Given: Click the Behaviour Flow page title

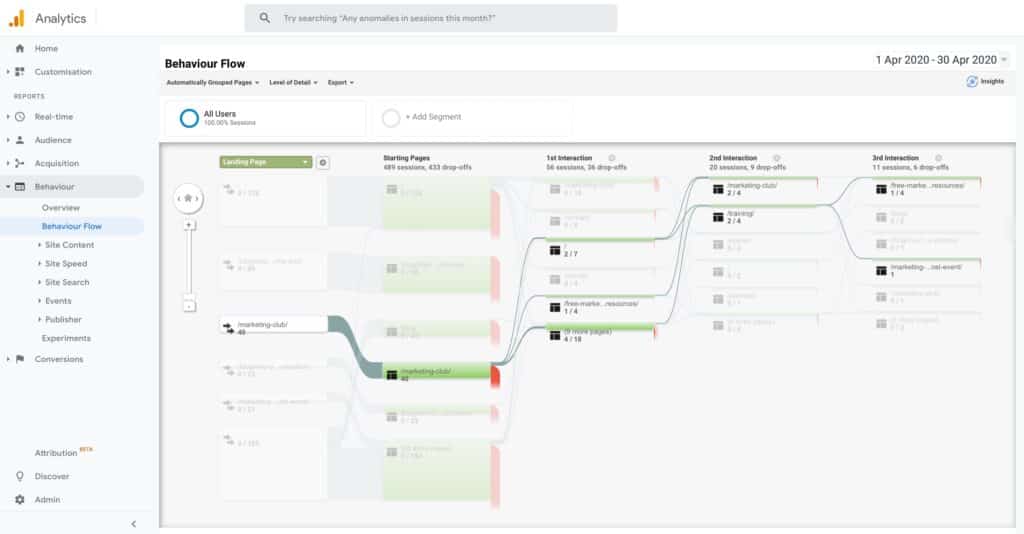Looking at the screenshot, I should [204, 64].
